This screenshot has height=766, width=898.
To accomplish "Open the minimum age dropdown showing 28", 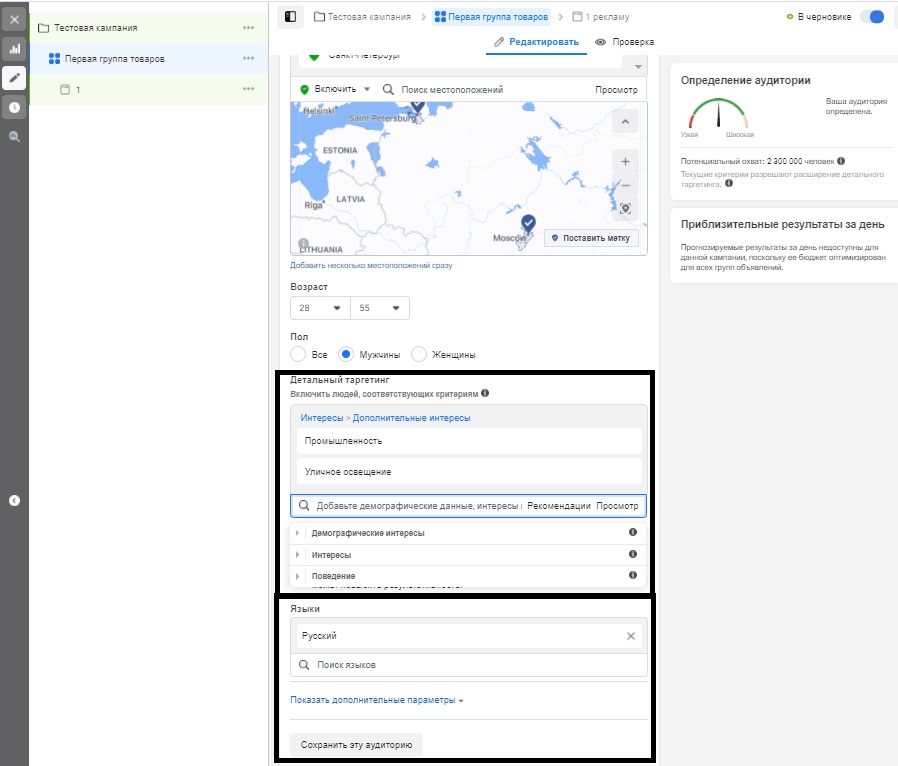I will [320, 308].
